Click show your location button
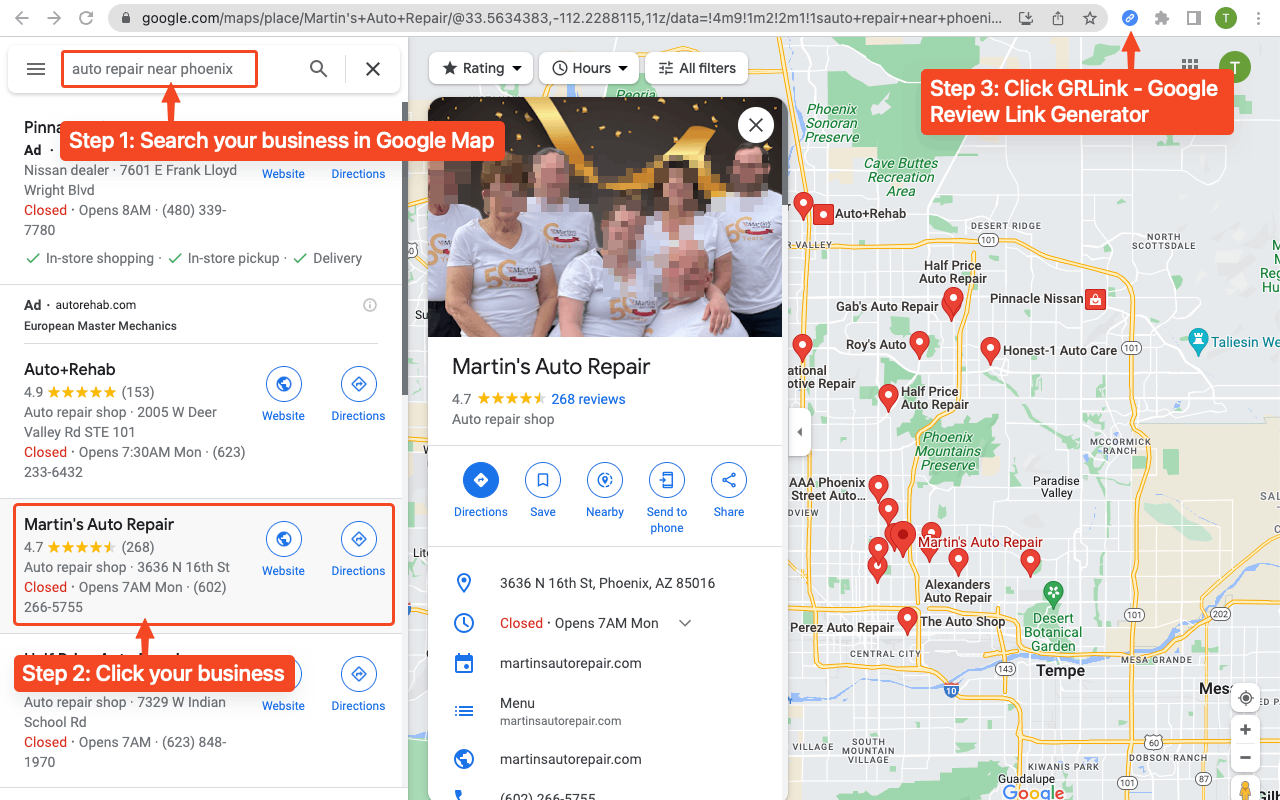This screenshot has width=1280, height=800. point(1245,697)
